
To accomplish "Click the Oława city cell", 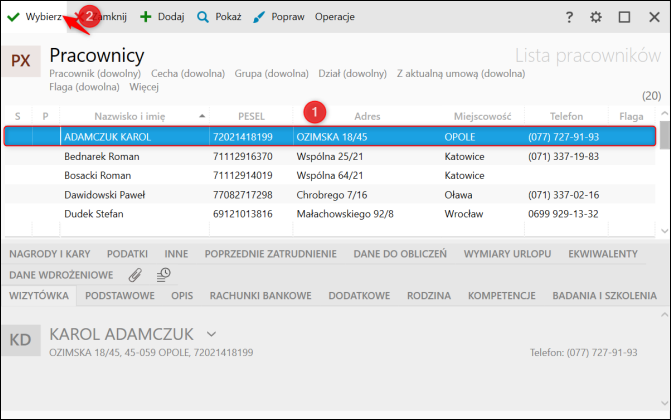I will 458,195.
